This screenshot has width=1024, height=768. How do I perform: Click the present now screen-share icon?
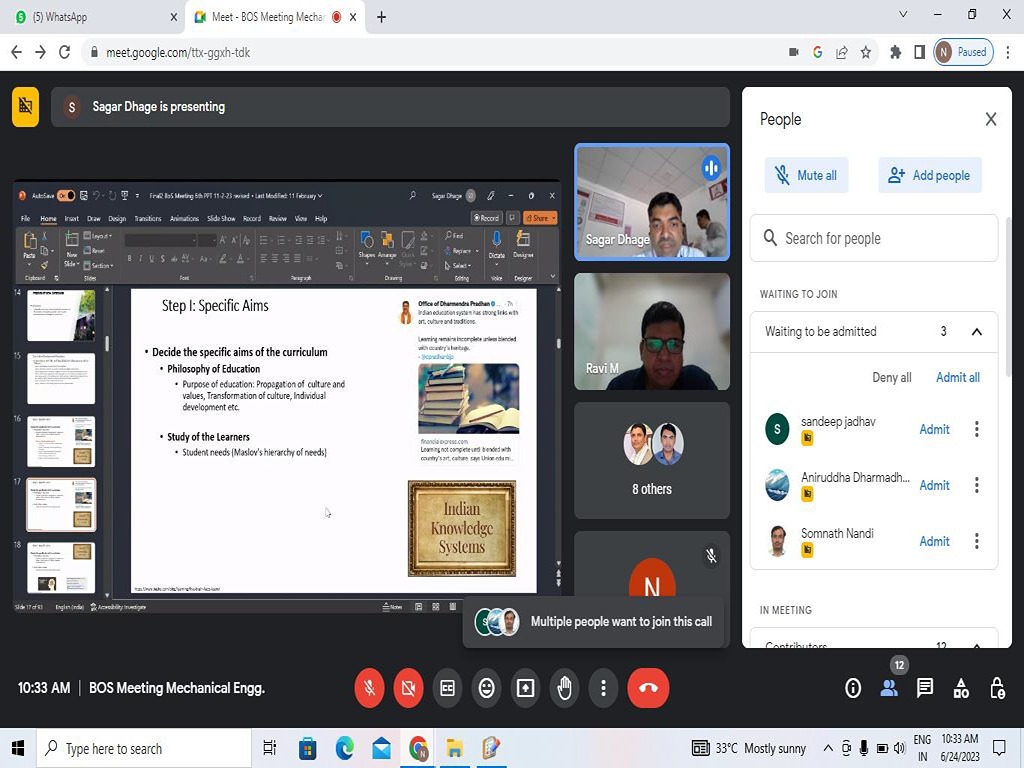[526, 688]
